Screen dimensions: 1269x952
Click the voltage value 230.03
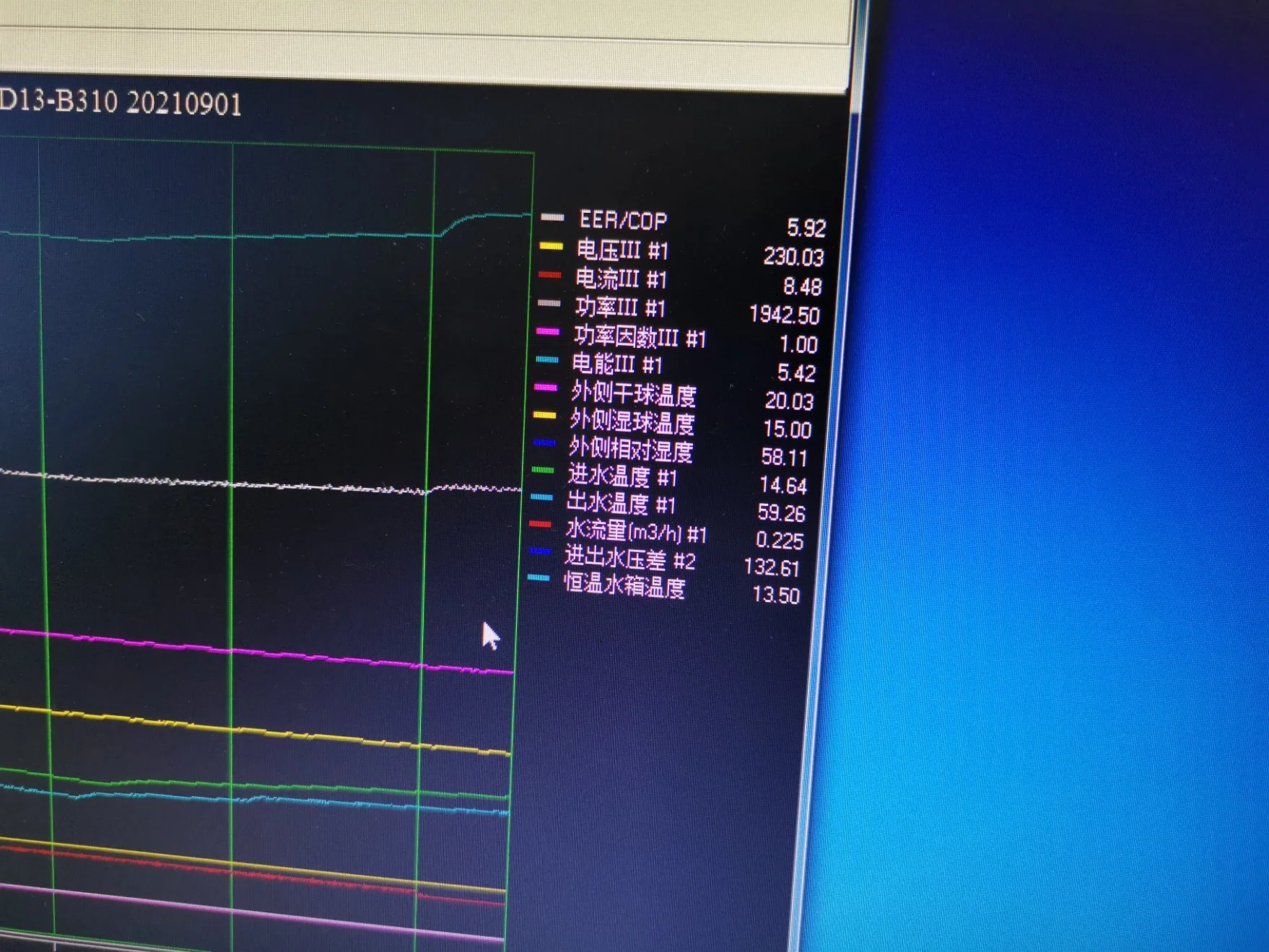pos(793,257)
